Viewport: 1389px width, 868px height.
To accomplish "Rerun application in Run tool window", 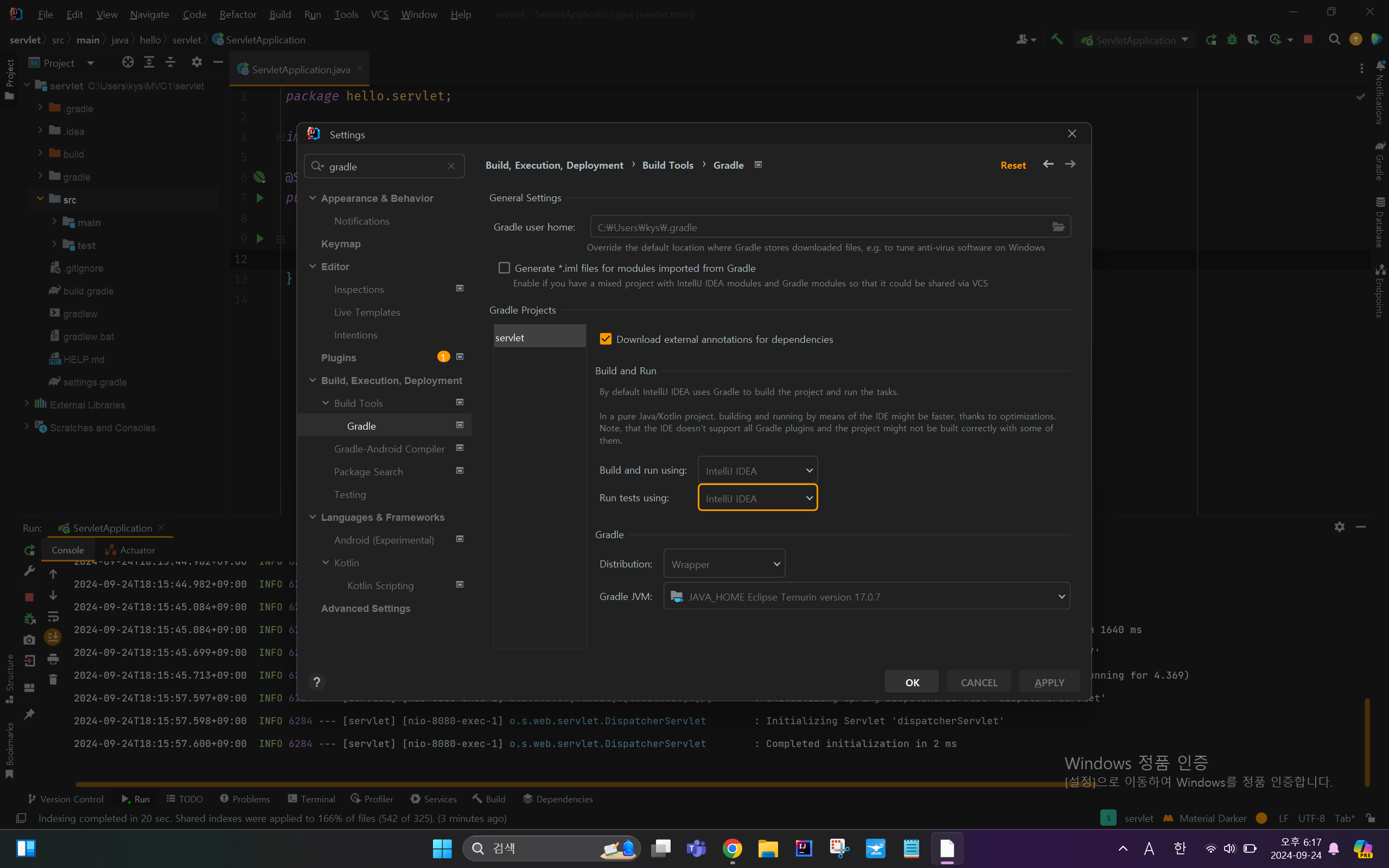I will point(29,551).
